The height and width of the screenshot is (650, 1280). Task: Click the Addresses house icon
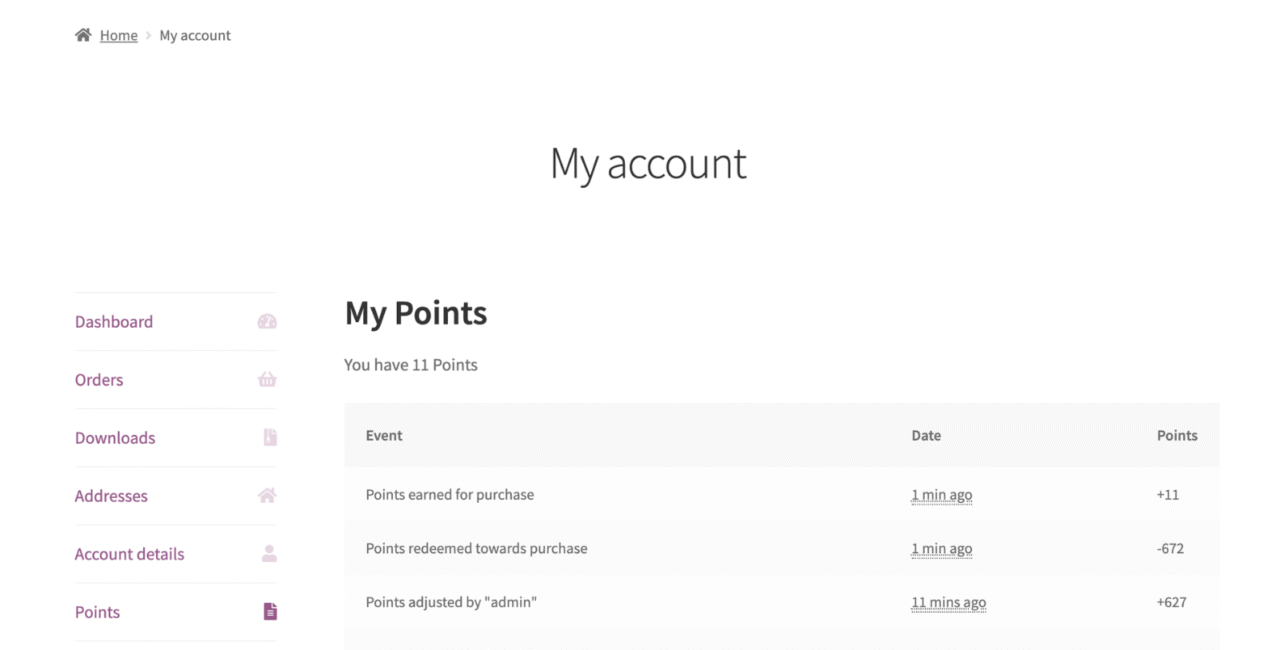(x=267, y=496)
